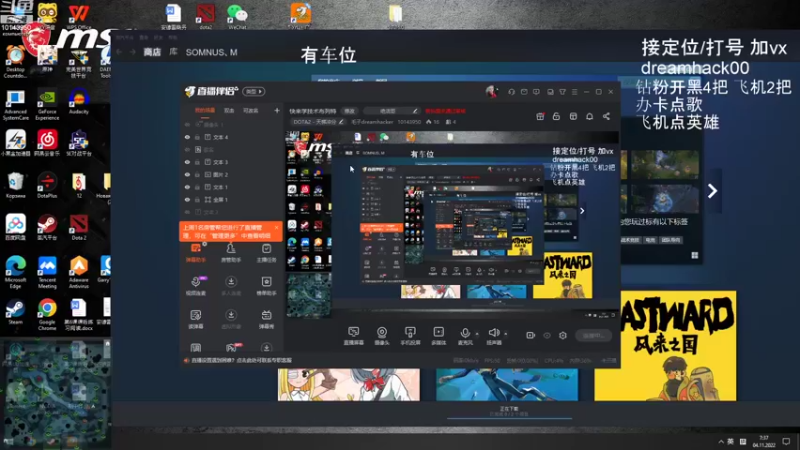
Task: Expand speaker options dropdown arrow
Action: 506,334
